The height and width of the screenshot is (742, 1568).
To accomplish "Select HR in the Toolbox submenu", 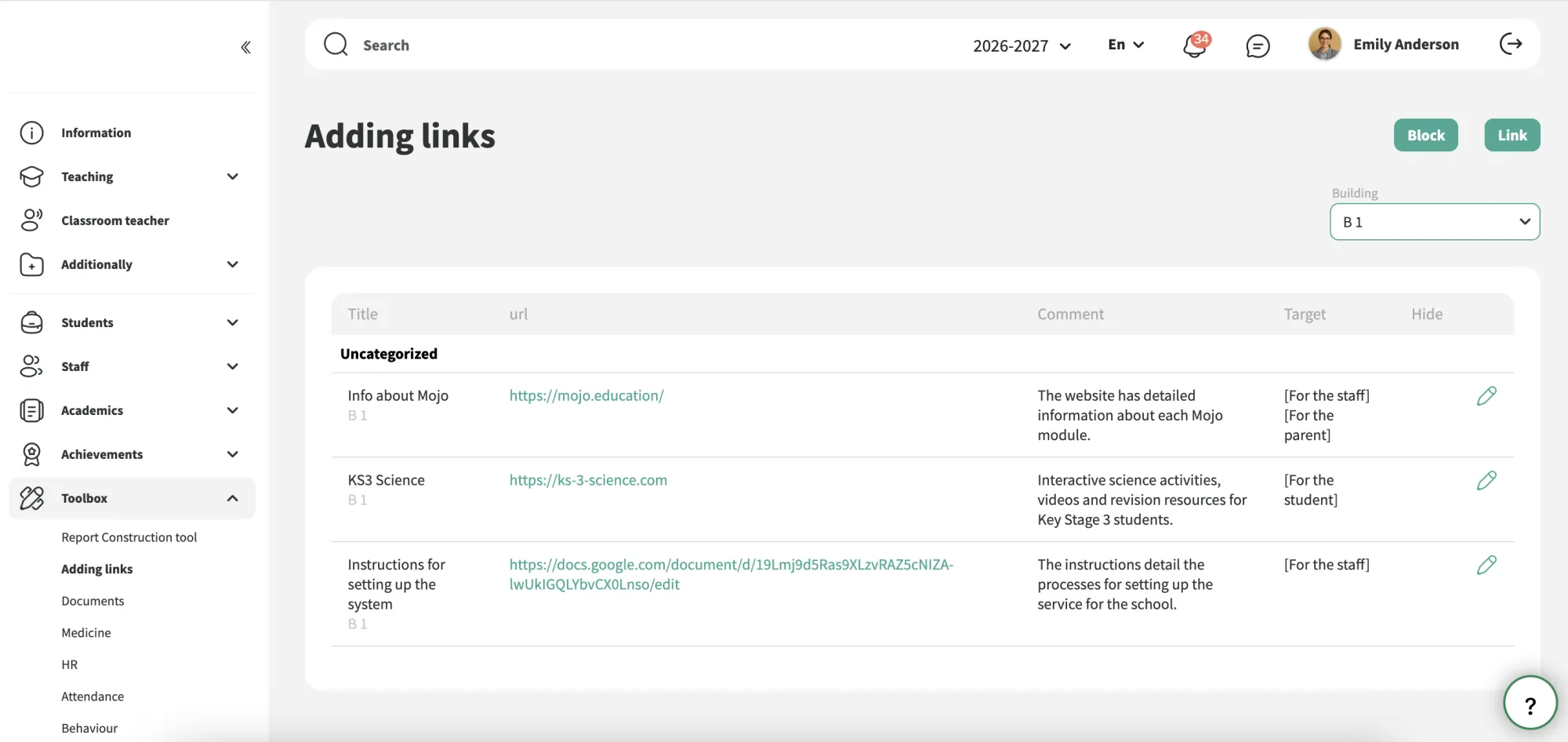I will (x=70, y=664).
